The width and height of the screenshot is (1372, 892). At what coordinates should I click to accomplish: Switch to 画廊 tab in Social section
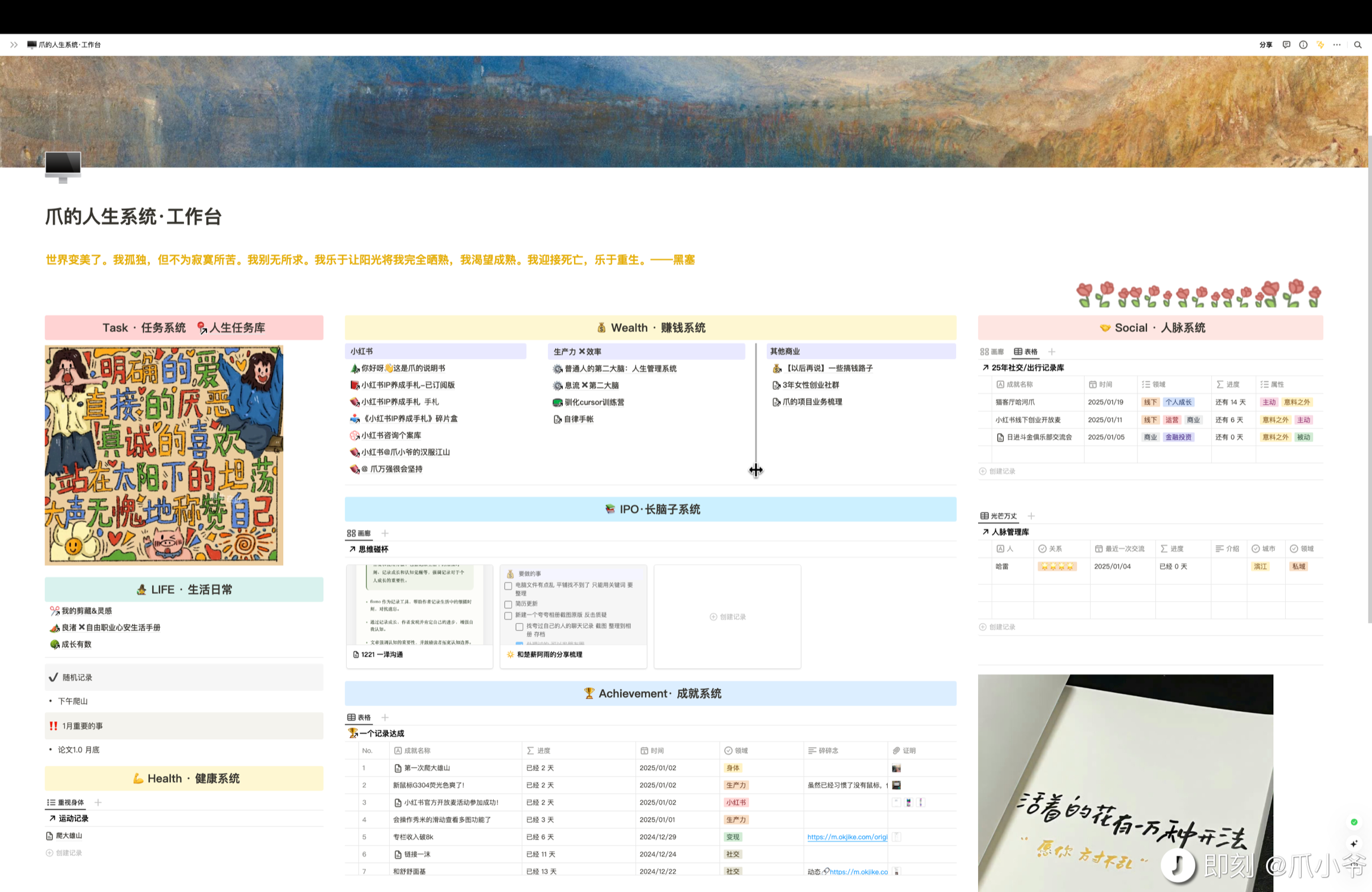tap(992, 352)
